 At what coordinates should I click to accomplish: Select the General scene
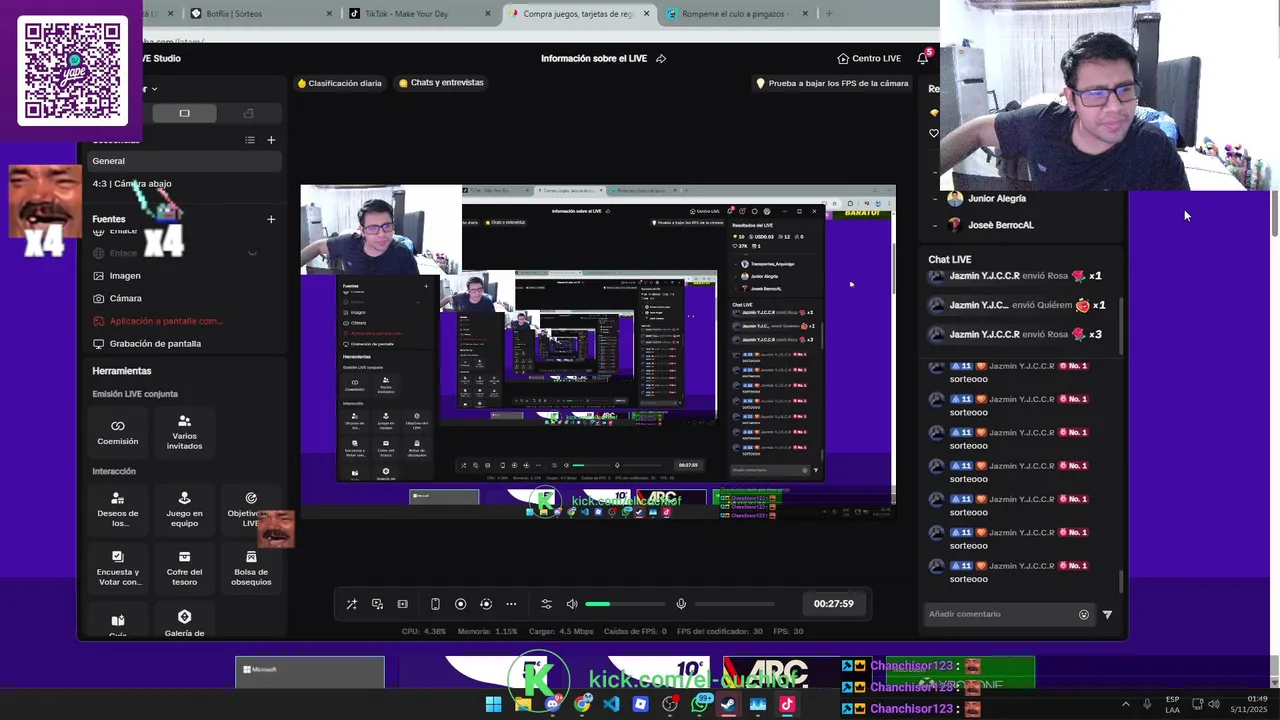coord(185,161)
